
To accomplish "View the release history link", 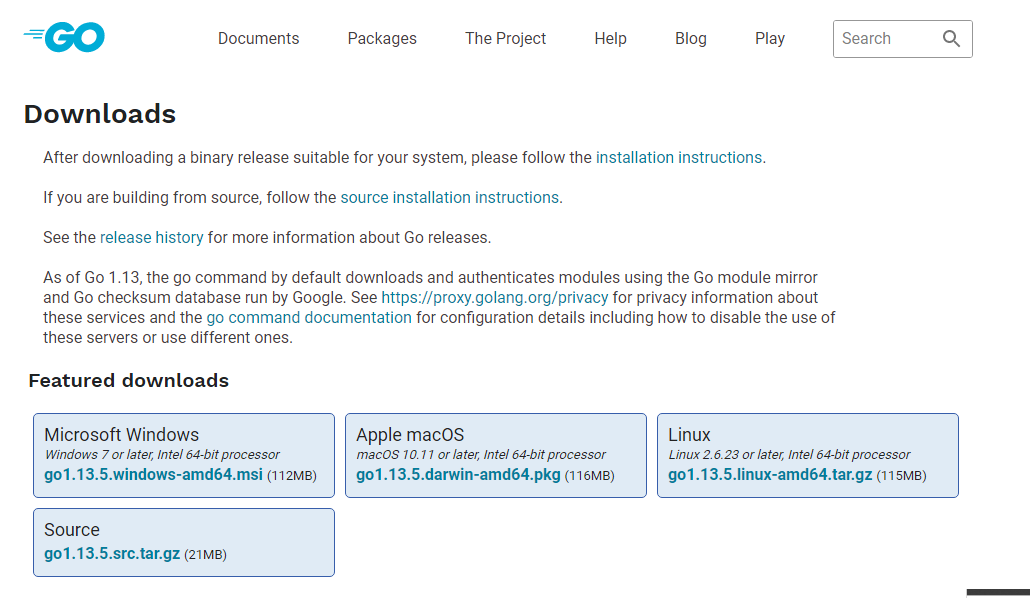I will pyautogui.click(x=152, y=237).
